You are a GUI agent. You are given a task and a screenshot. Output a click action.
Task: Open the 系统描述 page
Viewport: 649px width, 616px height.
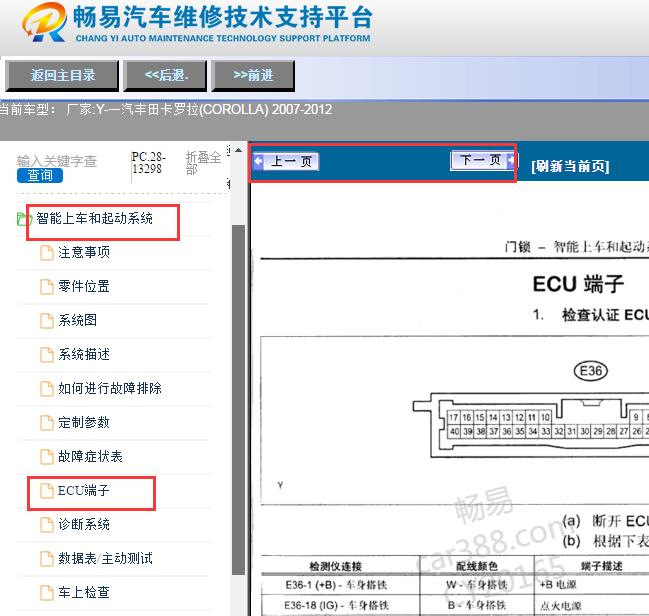[84, 354]
